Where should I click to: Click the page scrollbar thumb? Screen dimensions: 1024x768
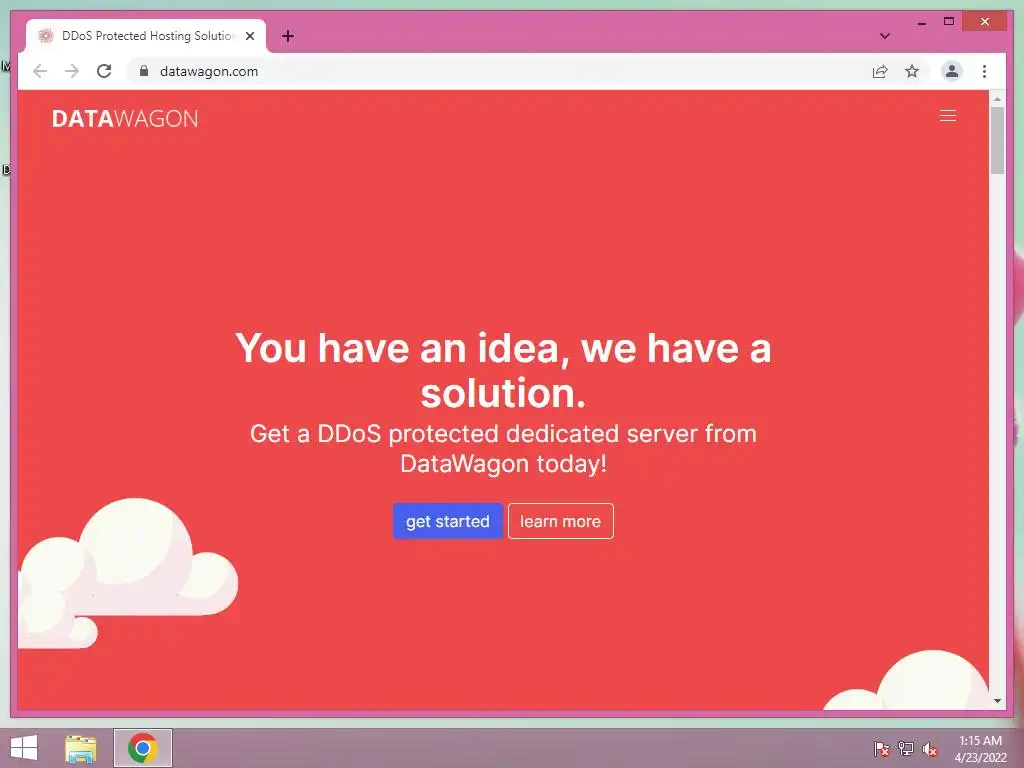[997, 140]
